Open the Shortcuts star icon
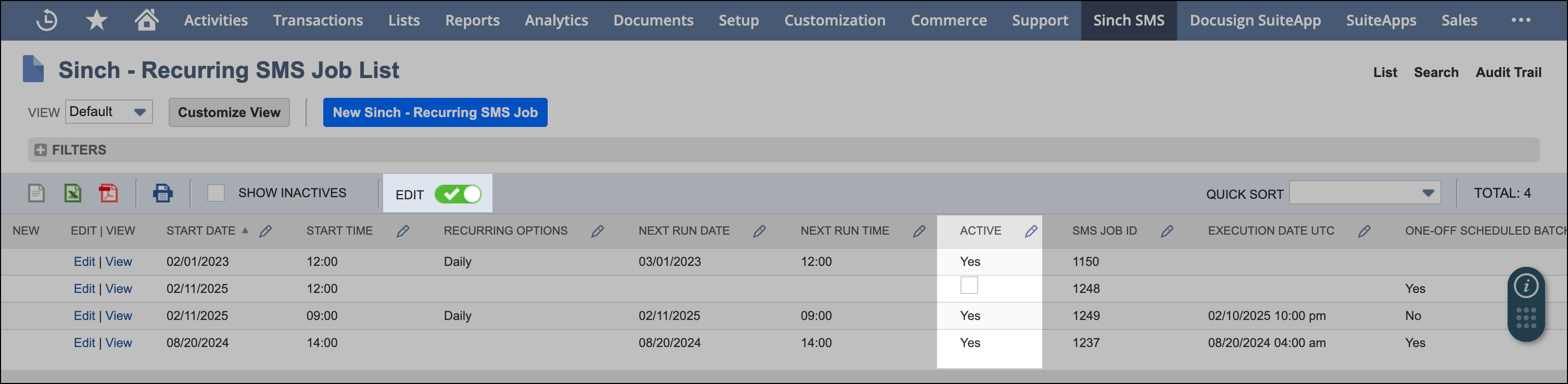This screenshot has width=1568, height=384. pos(96,20)
